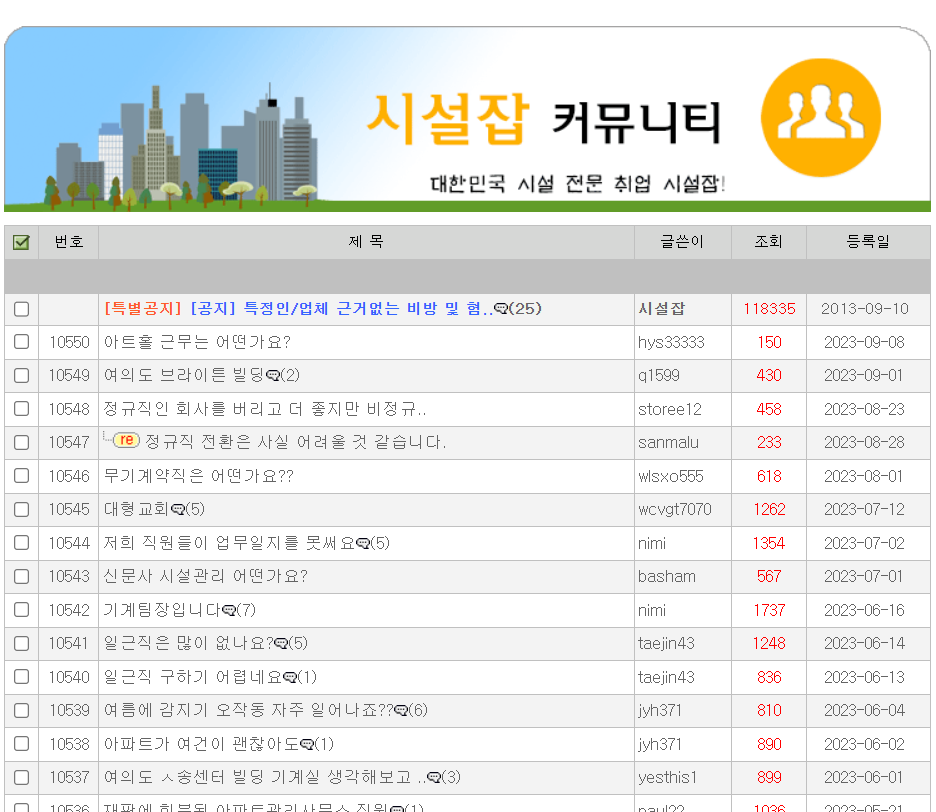
Task: Open post 일근직은 많이 없나요?
Action: click(x=188, y=643)
